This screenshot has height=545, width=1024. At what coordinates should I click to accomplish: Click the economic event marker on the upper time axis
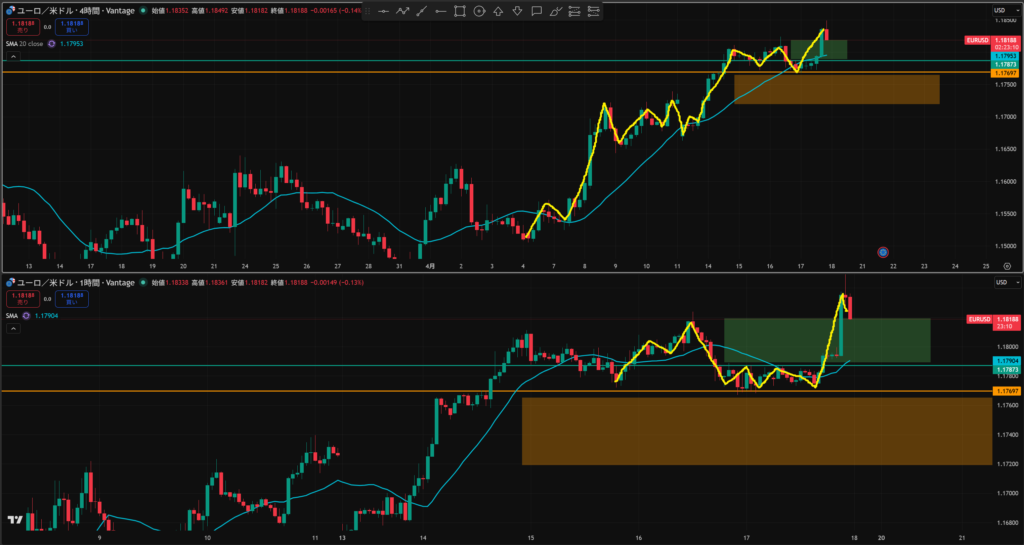882,251
